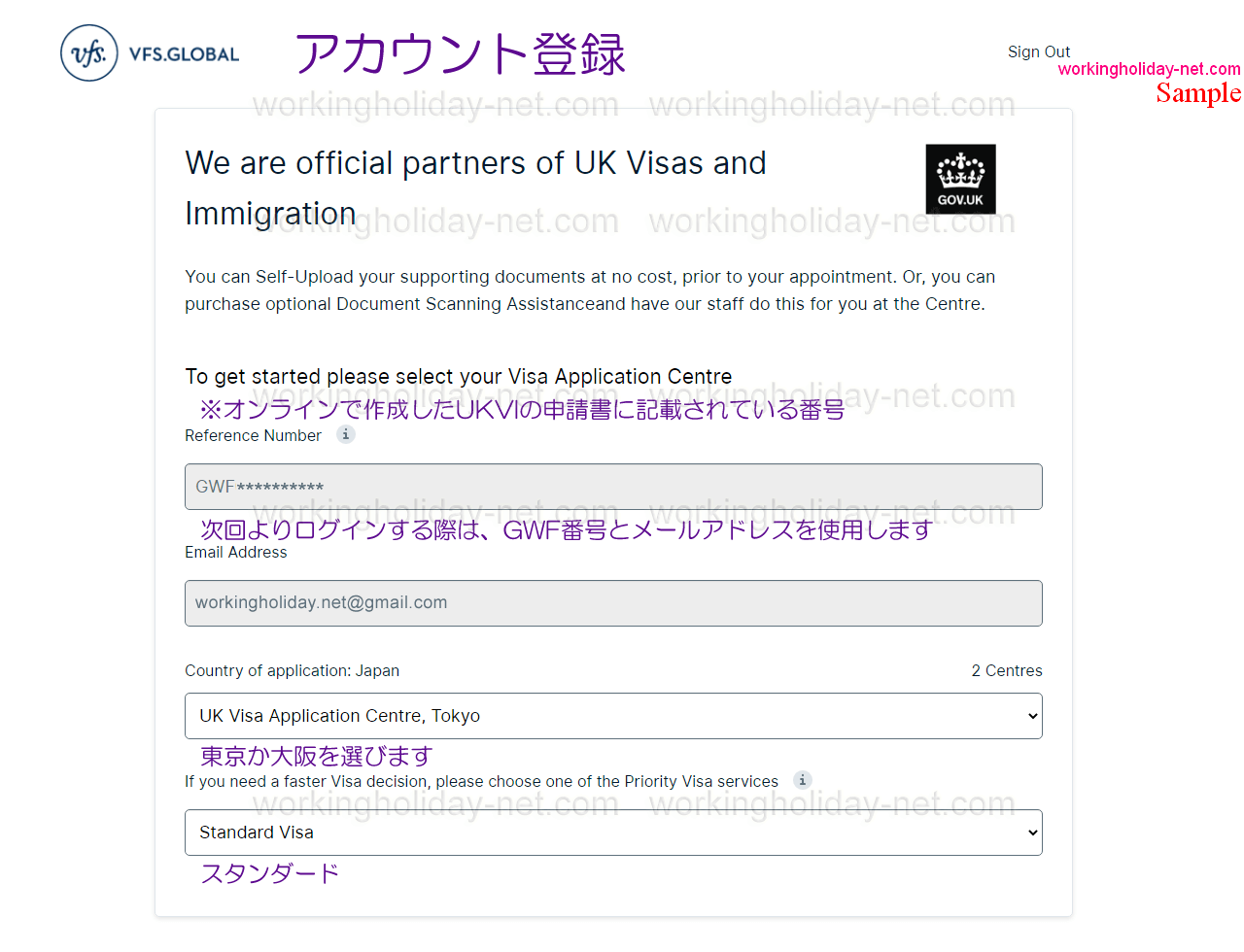
Task: Click the Tokyo centre dropdown arrow
Action: coord(1032,717)
